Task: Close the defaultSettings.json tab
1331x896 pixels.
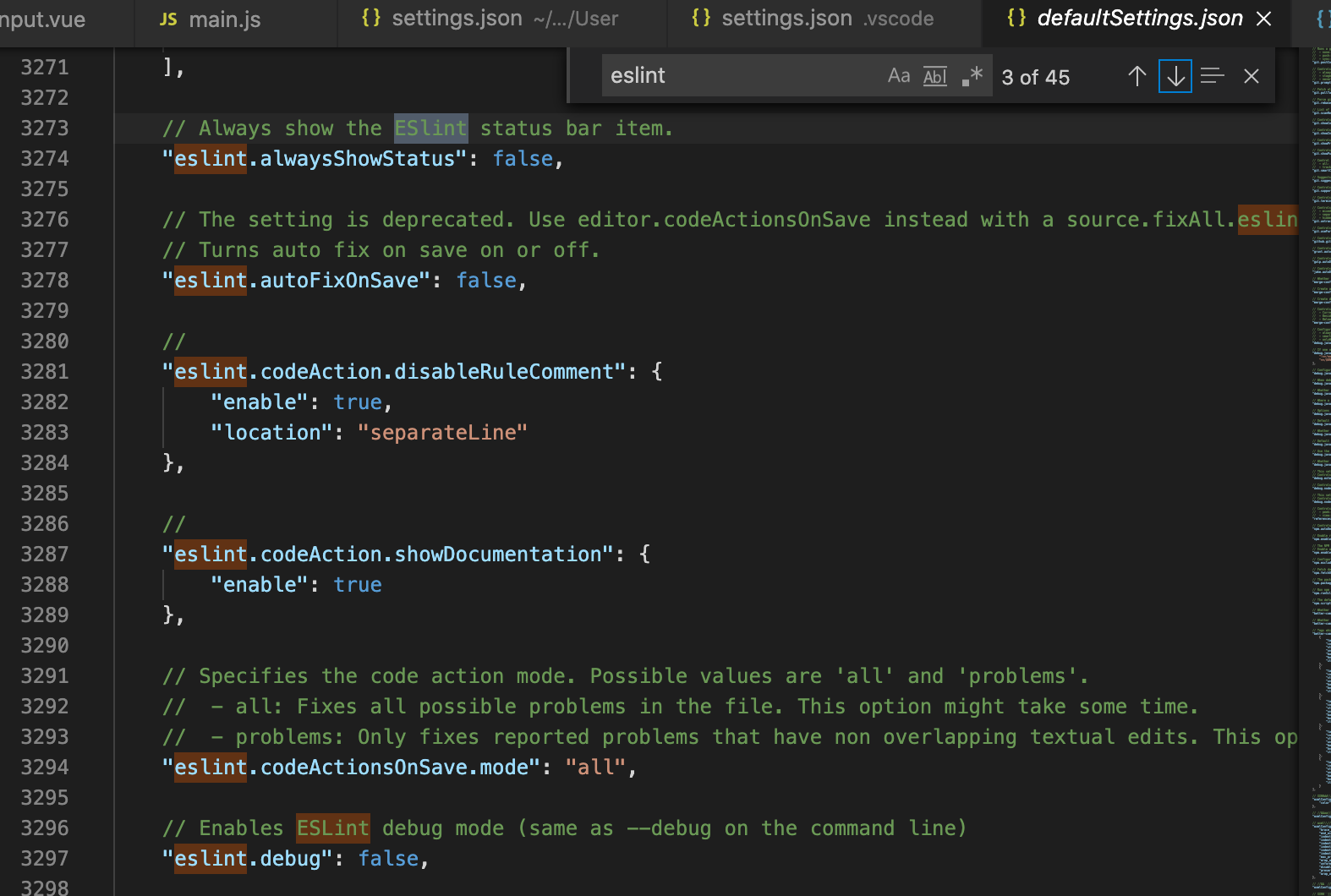Action: point(1264,19)
